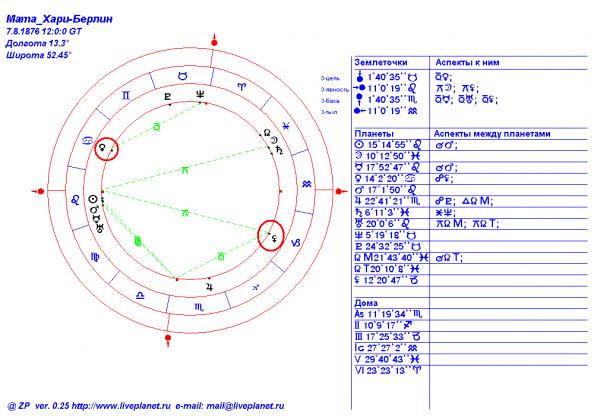Screen dimensions: 594x416
Task: Click the Taurus sign on the zodiac ring
Action: coord(183,76)
